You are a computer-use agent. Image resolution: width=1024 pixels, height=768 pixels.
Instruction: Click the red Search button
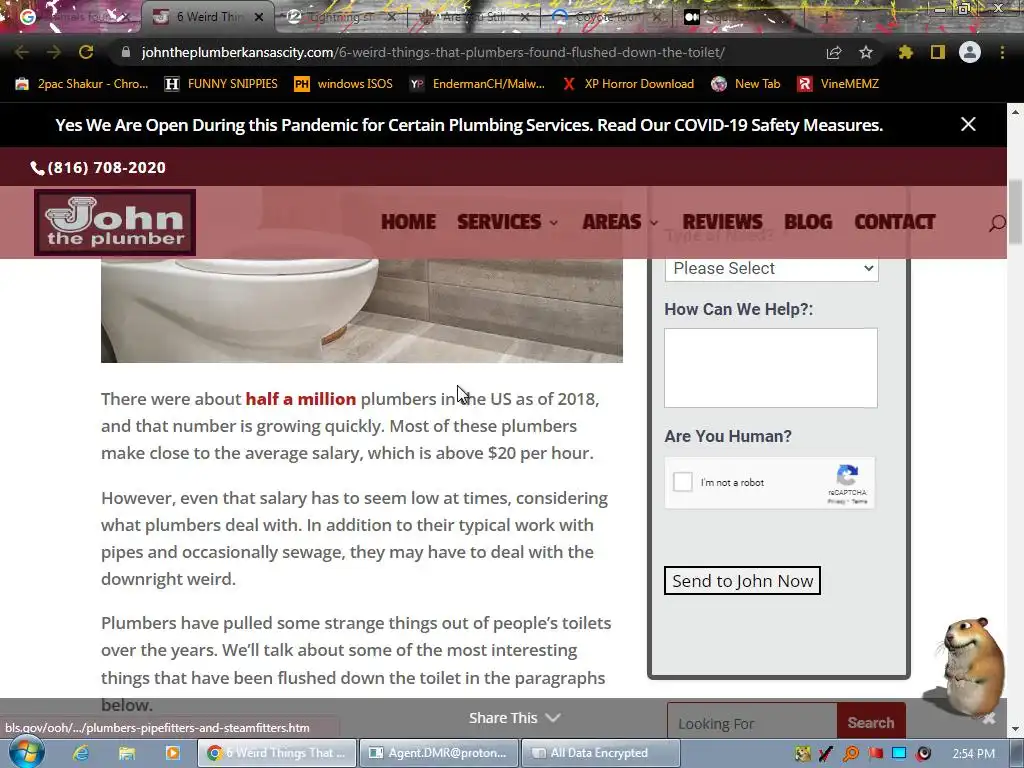pos(871,722)
